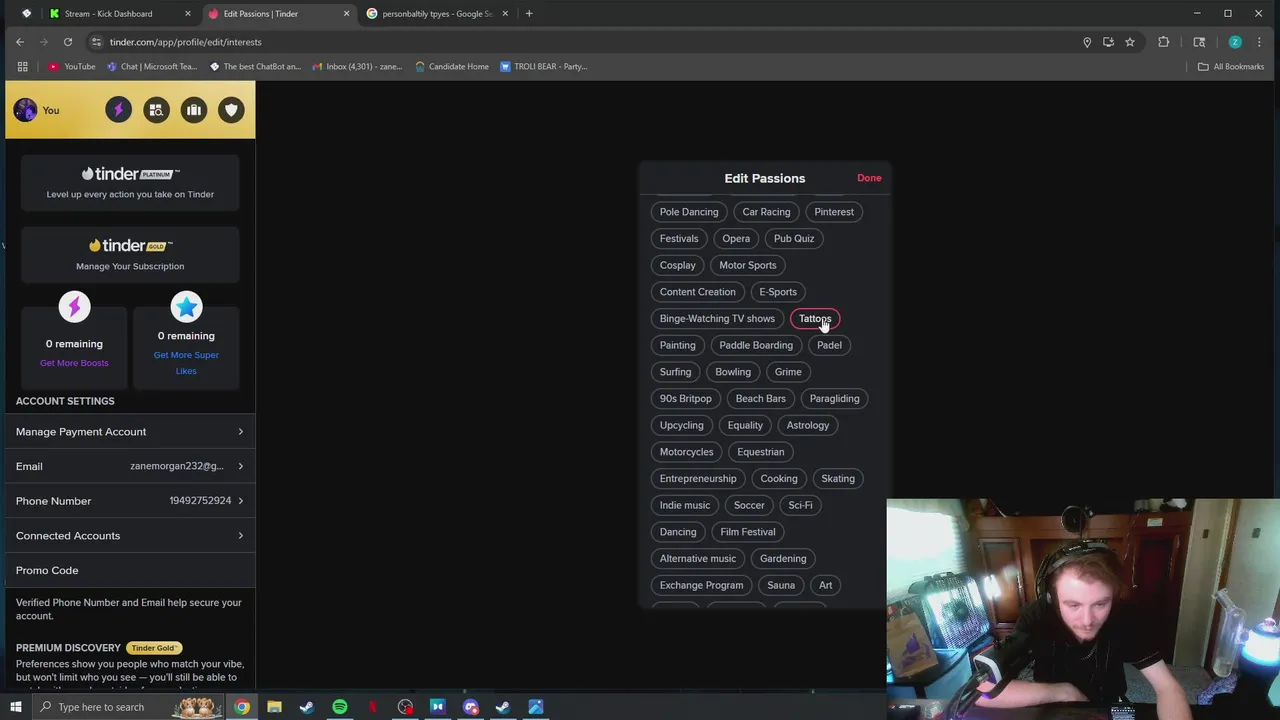
Task: Open the Chrome extensions puzzle icon
Action: [x=1163, y=42]
